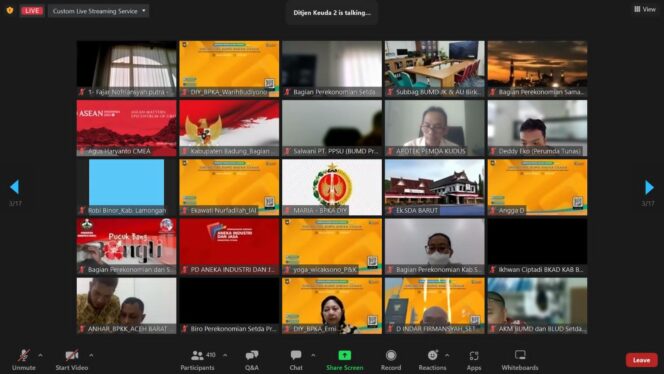Select the Fajar Nofriansyah putra video tile
The width and height of the screenshot is (664, 374).
pyautogui.click(x=127, y=69)
